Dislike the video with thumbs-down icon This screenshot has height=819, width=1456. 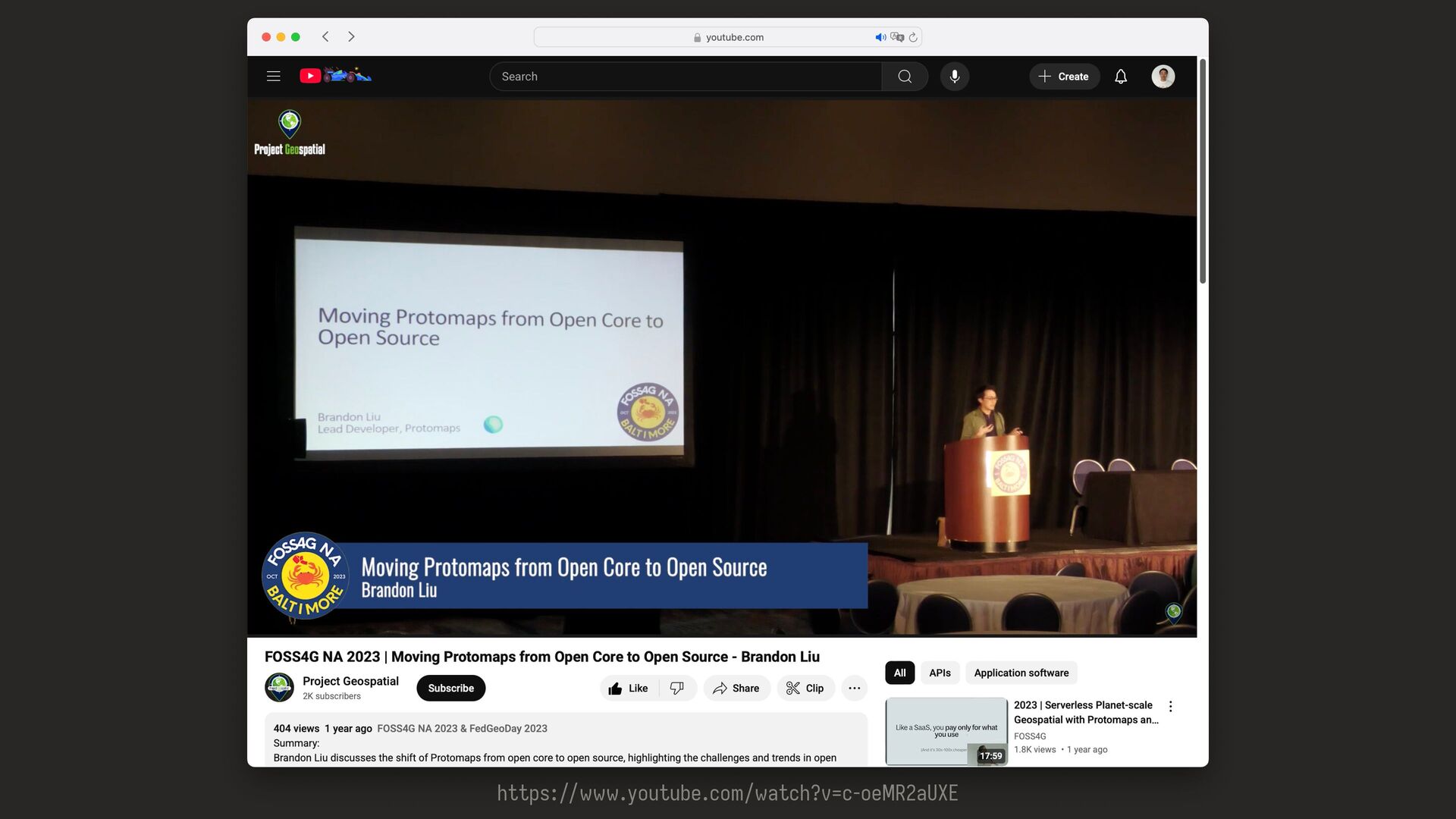coord(677,689)
